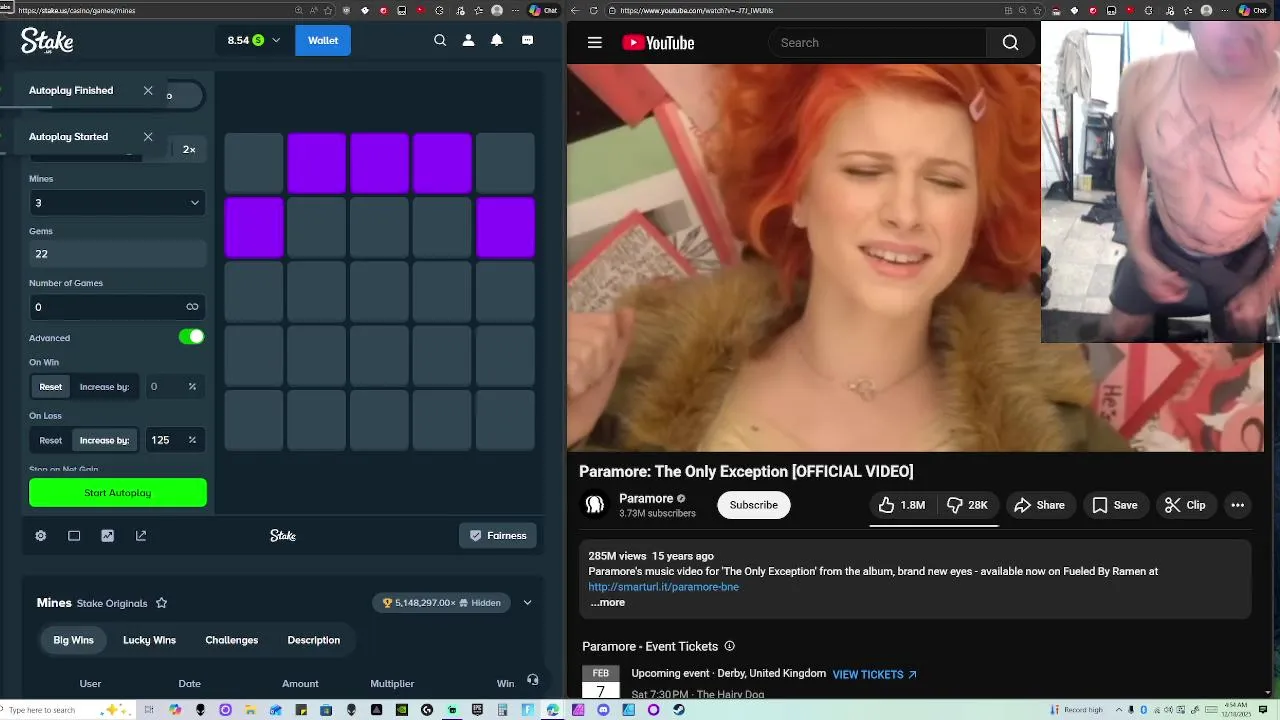Dislike the Paramore video

tap(967, 505)
